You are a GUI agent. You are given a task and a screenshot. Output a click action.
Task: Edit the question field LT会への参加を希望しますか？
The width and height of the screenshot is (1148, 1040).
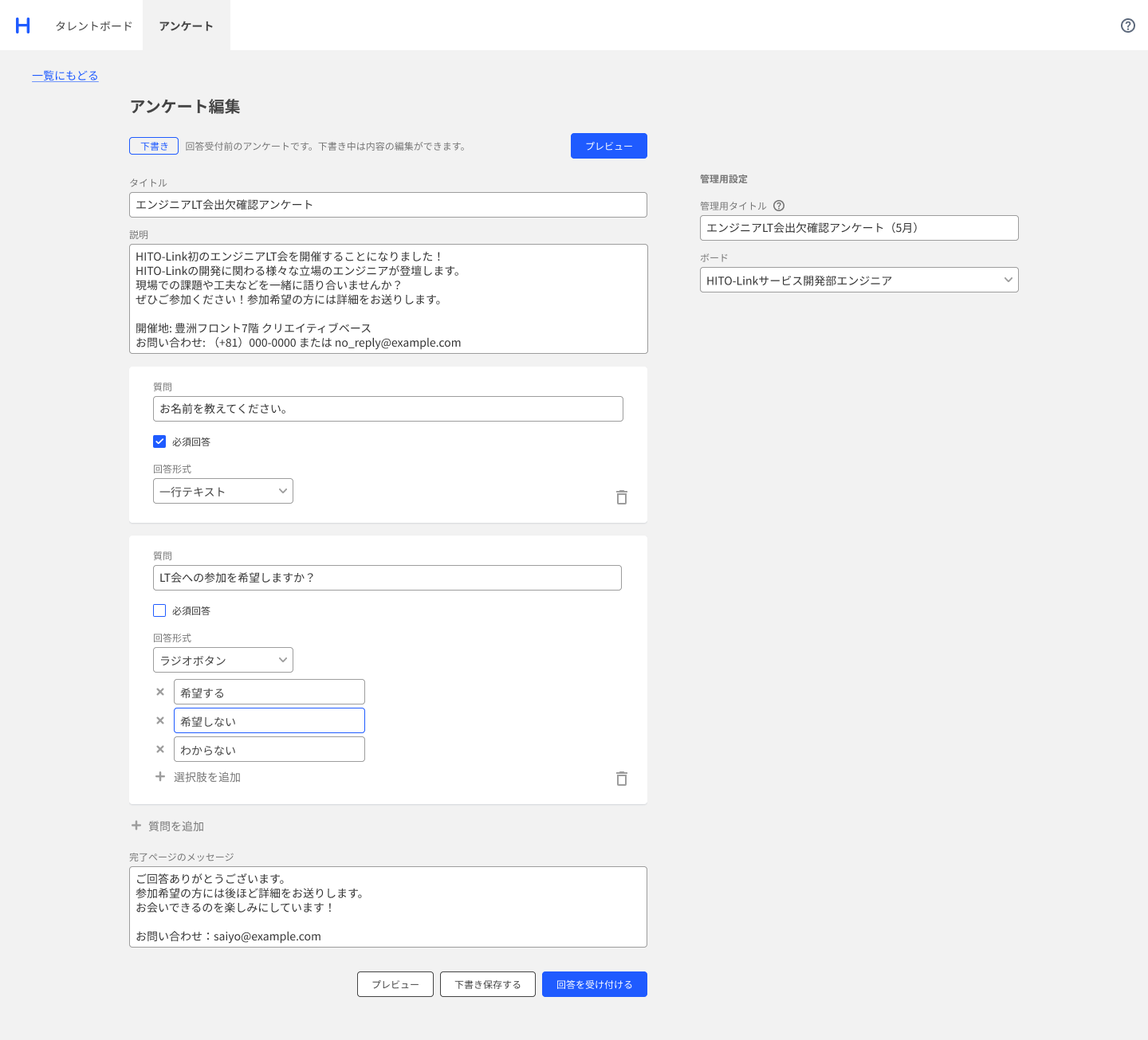[387, 578]
